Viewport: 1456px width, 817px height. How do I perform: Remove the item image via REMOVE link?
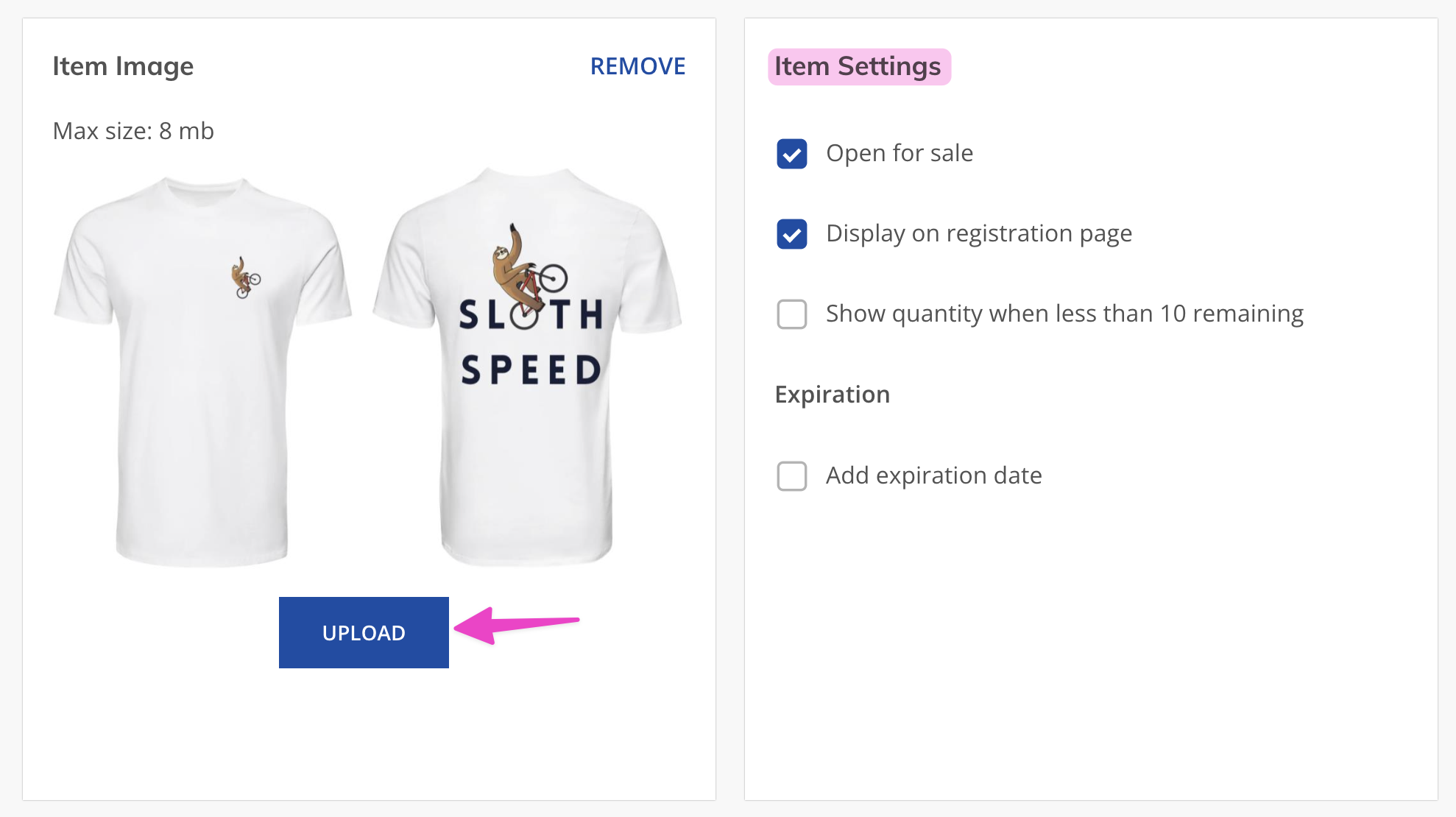(637, 66)
